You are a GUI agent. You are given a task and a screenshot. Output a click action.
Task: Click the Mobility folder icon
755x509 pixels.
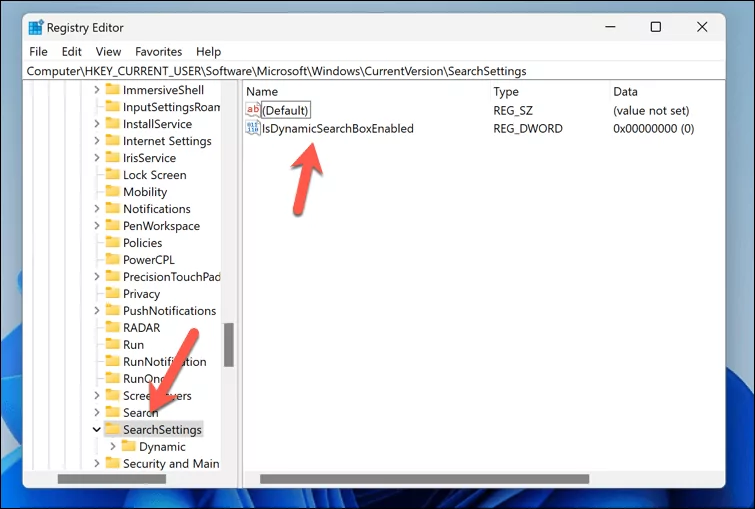[x=113, y=192]
